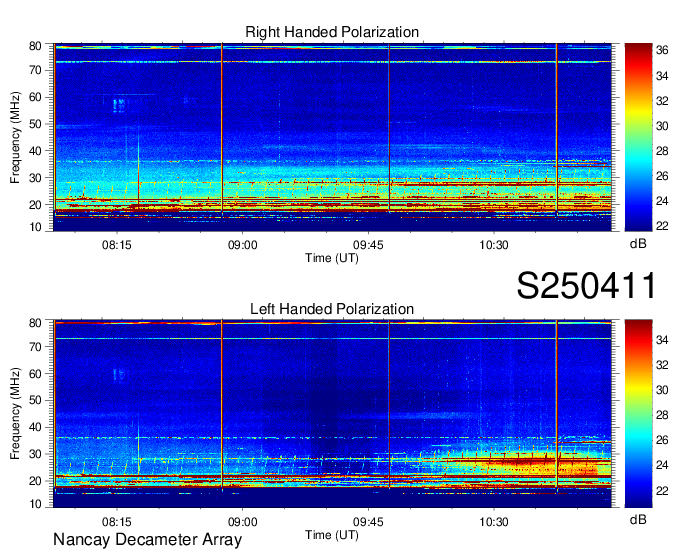Click the dB unit label below upper colorbar
The width and height of the screenshot is (680, 552).
tap(638, 243)
